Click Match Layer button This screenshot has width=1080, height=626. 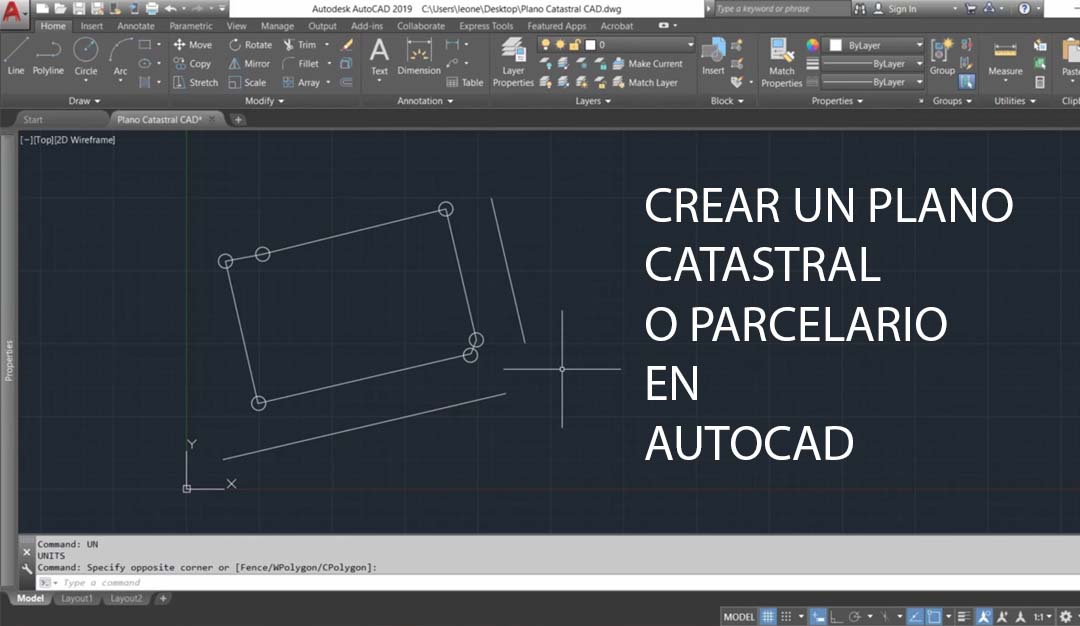click(x=645, y=82)
